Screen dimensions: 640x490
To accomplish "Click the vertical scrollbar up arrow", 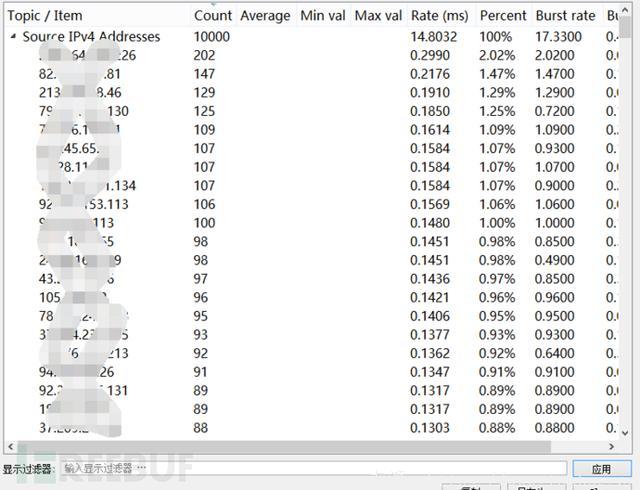I will (x=625, y=10).
